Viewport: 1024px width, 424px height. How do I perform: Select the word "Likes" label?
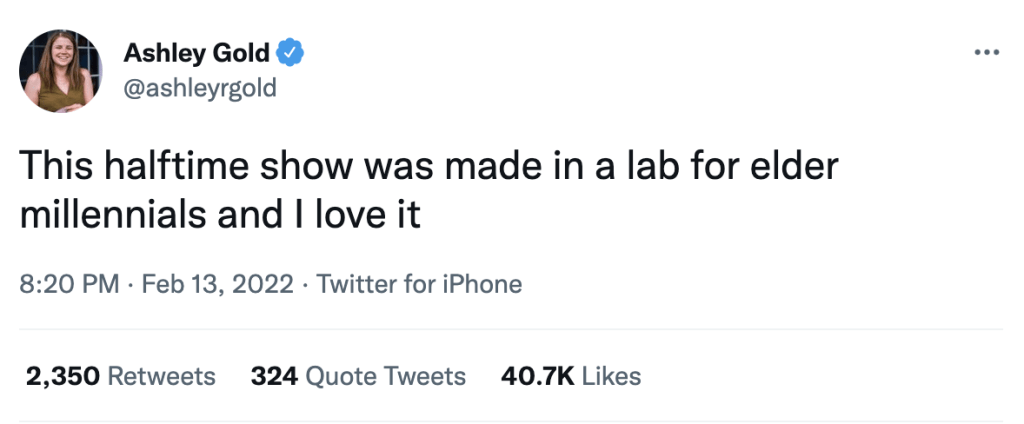[611, 376]
